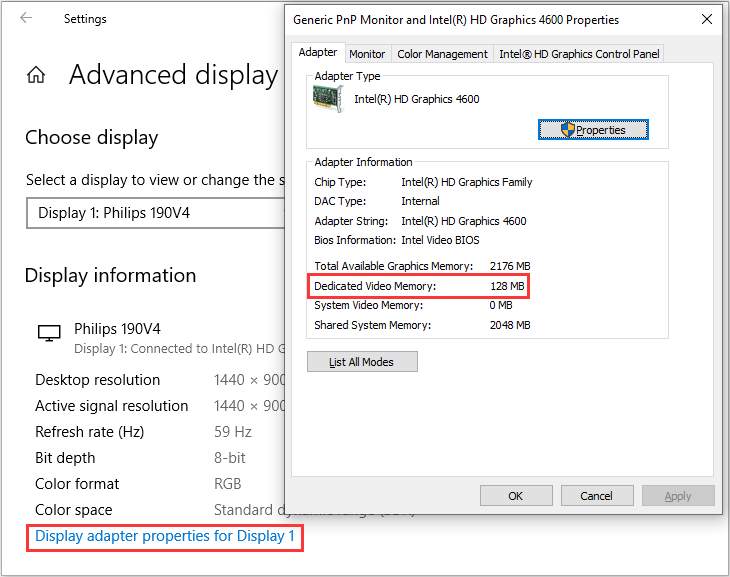
Task: Click the Shared System Memory 2048 MB row
Action: coord(422,325)
